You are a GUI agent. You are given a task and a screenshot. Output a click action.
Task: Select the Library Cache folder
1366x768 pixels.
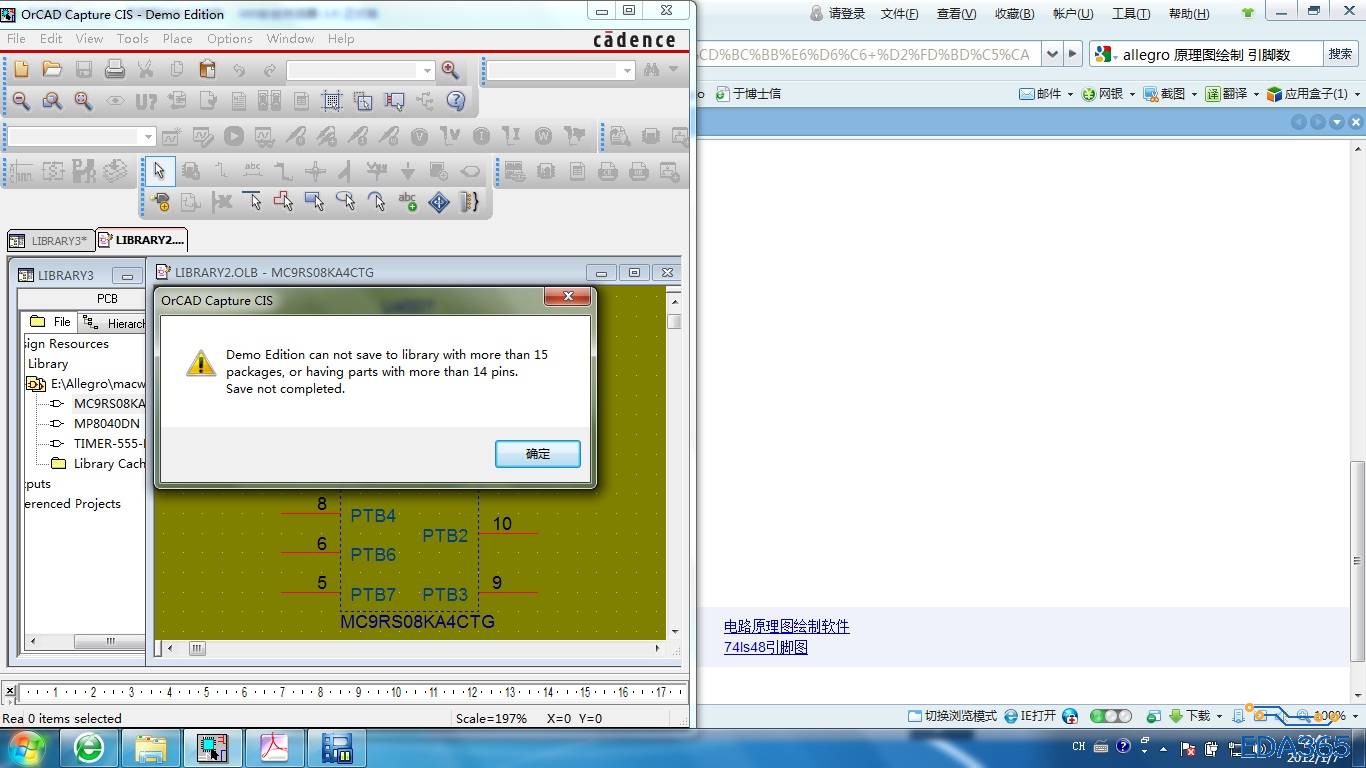pos(109,464)
